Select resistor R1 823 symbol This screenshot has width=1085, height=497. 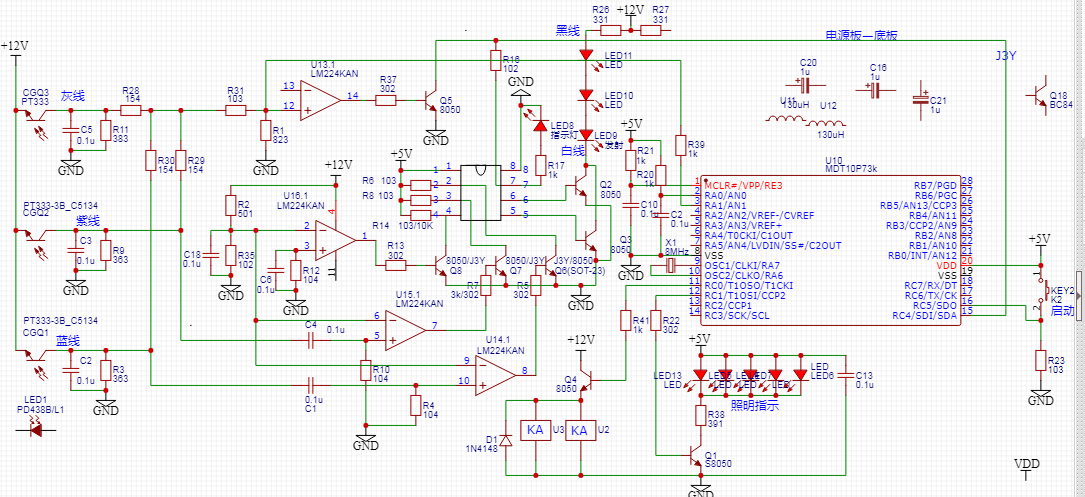(265, 131)
